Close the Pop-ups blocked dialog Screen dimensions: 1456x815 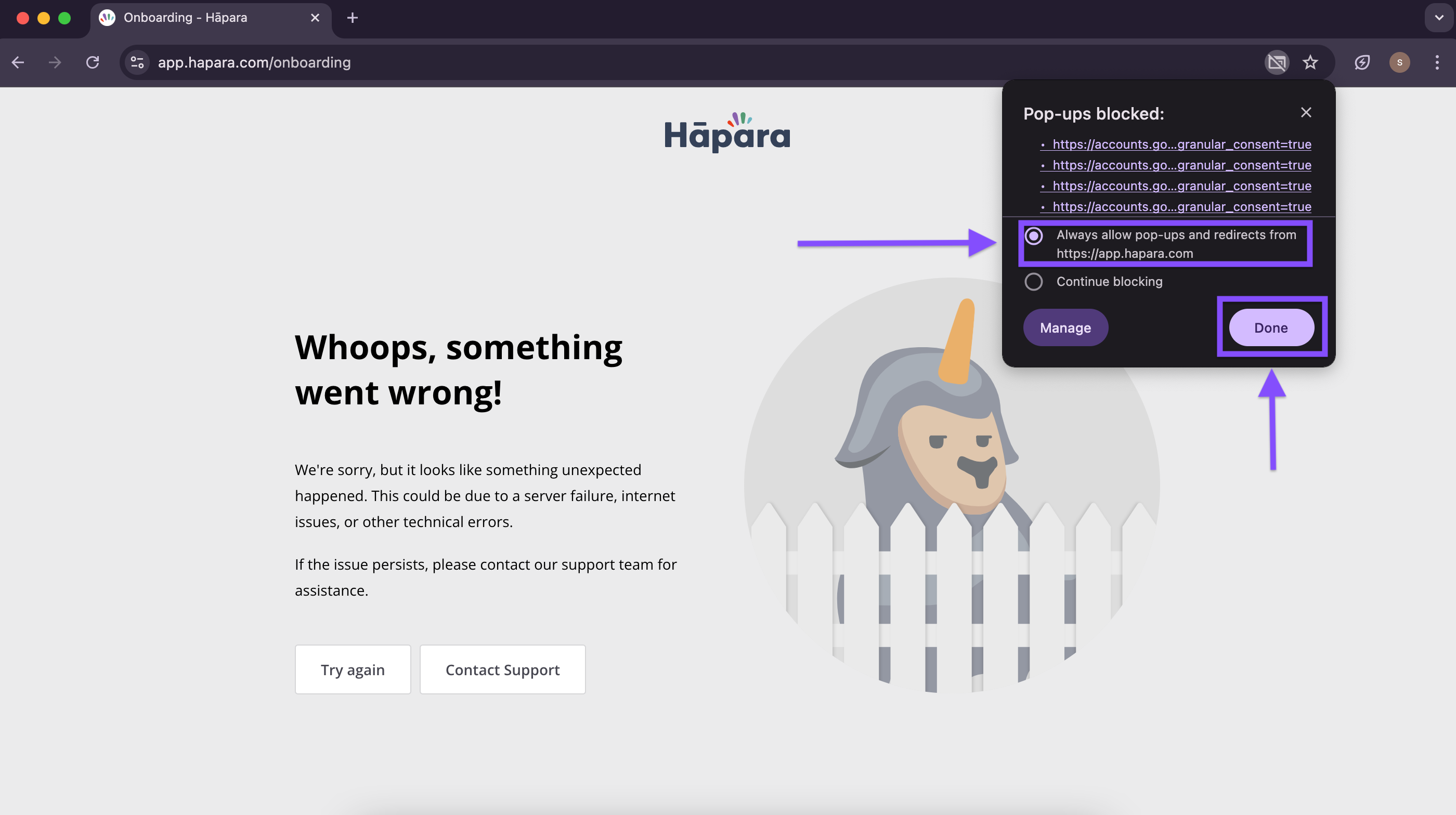1306,112
